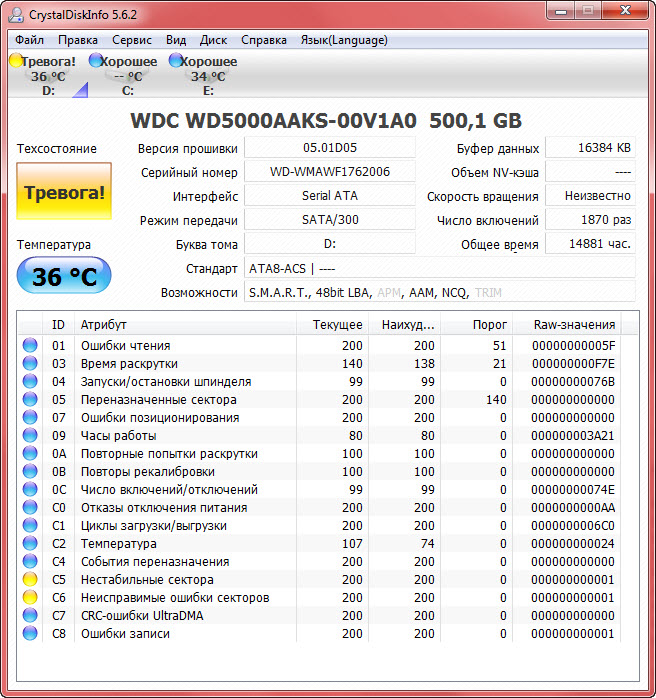656x698 pixels.
Task: Open the Файл menu
Action: (x=29, y=40)
